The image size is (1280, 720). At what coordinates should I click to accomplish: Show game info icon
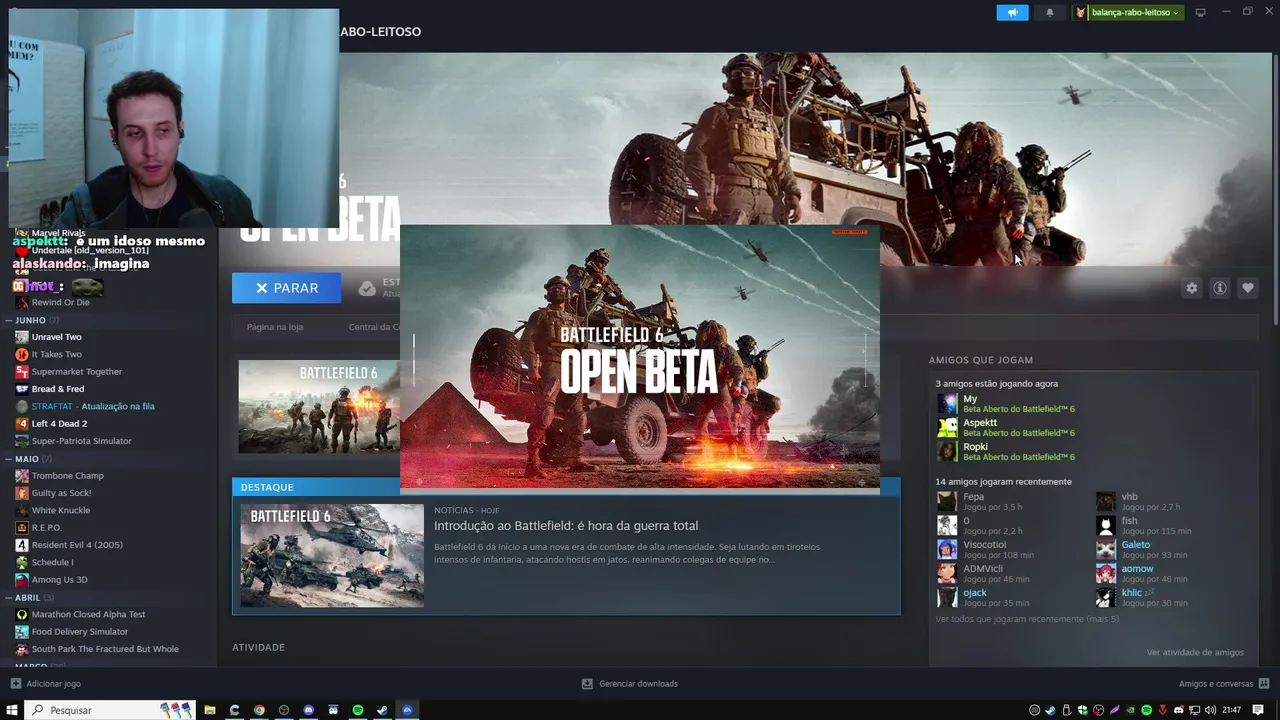point(1219,288)
